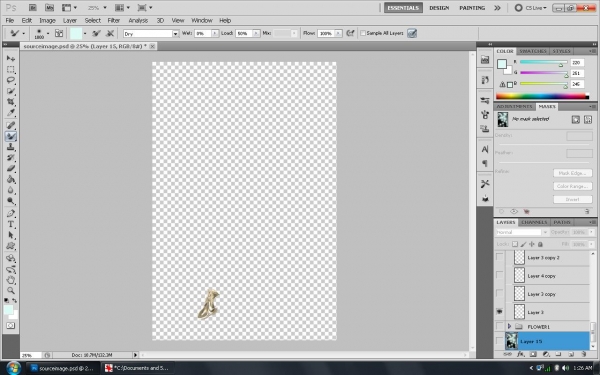Open the Load percentage slider arrow
The width and height of the screenshot is (600, 375).
click(256, 33)
